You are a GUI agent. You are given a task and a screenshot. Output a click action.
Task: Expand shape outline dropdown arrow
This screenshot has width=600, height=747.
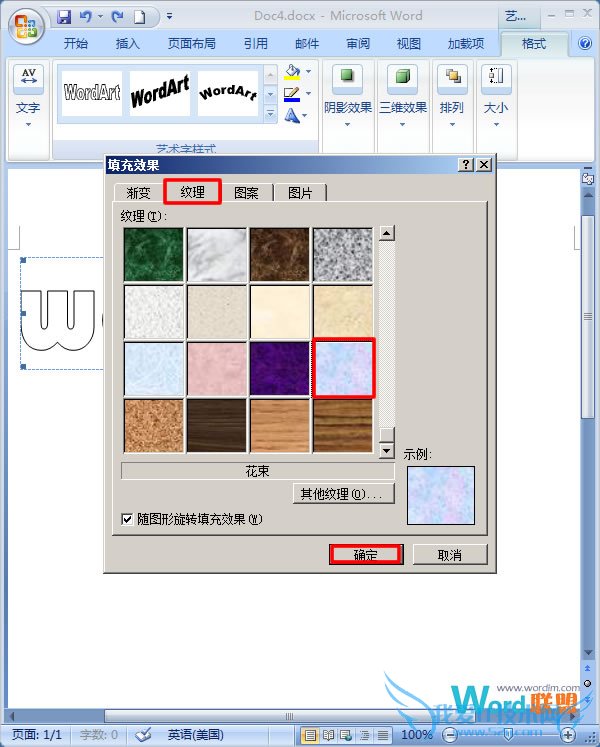[308, 94]
